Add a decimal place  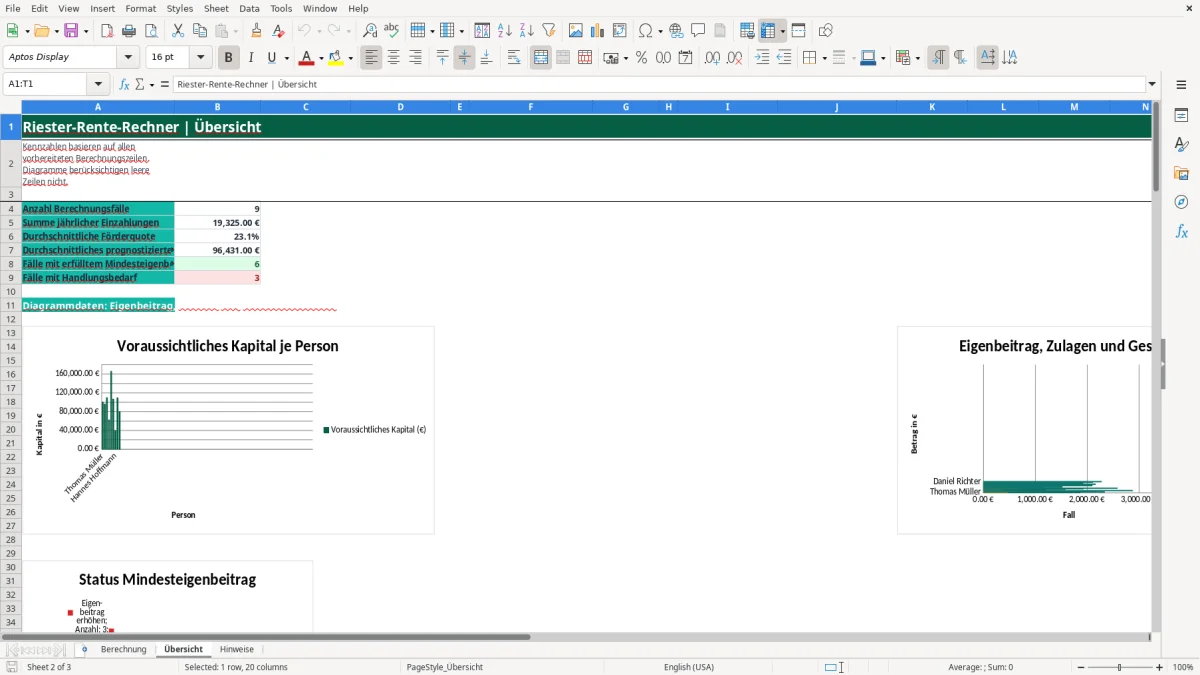click(712, 58)
